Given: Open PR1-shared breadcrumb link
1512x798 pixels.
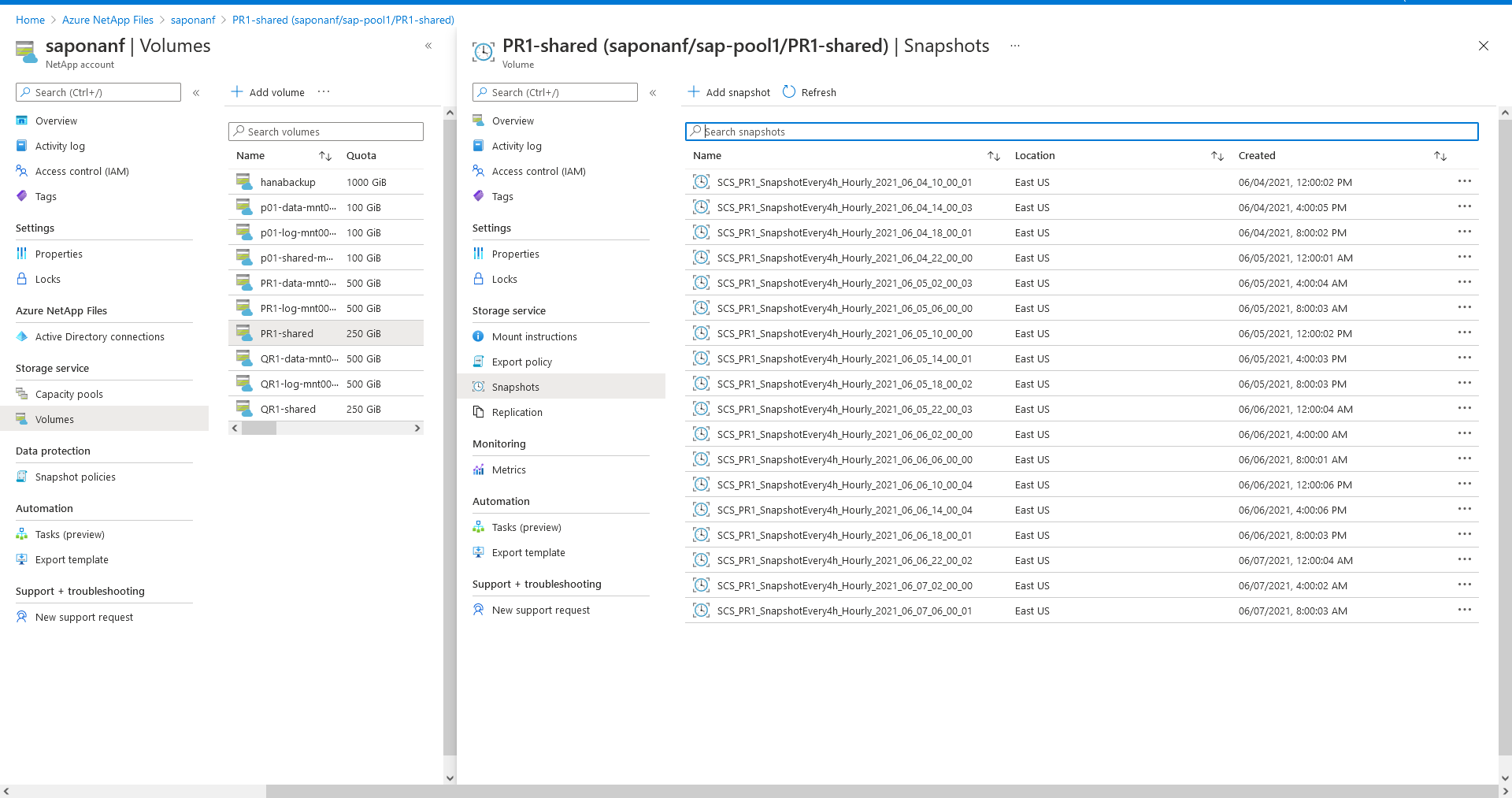Looking at the screenshot, I should coord(343,20).
